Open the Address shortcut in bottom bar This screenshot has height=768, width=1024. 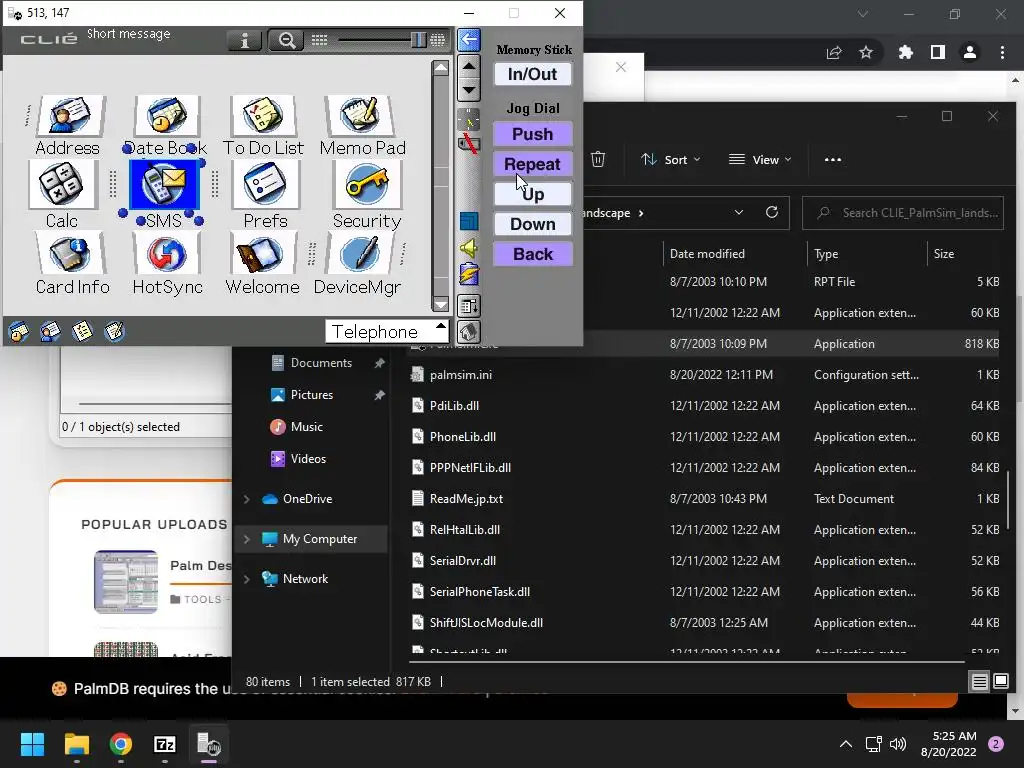50,332
